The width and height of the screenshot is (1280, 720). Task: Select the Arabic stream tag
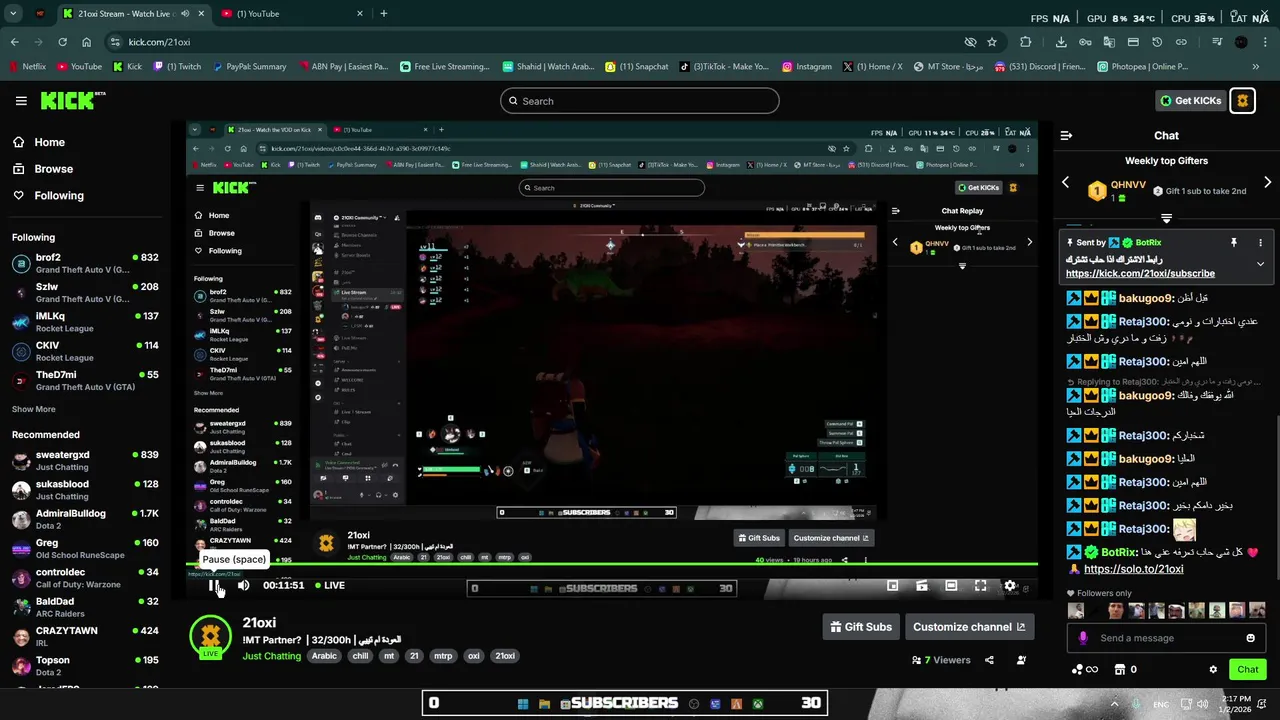tap(324, 656)
